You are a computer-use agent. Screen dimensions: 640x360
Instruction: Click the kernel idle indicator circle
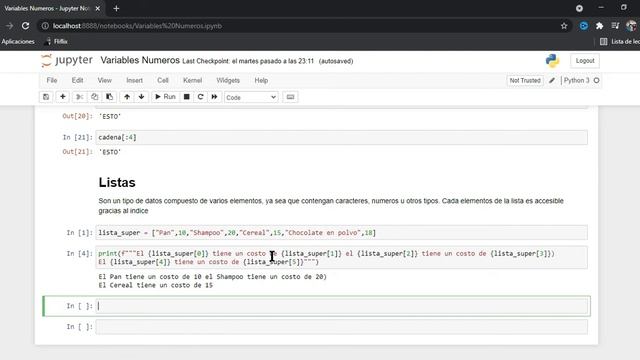click(596, 80)
